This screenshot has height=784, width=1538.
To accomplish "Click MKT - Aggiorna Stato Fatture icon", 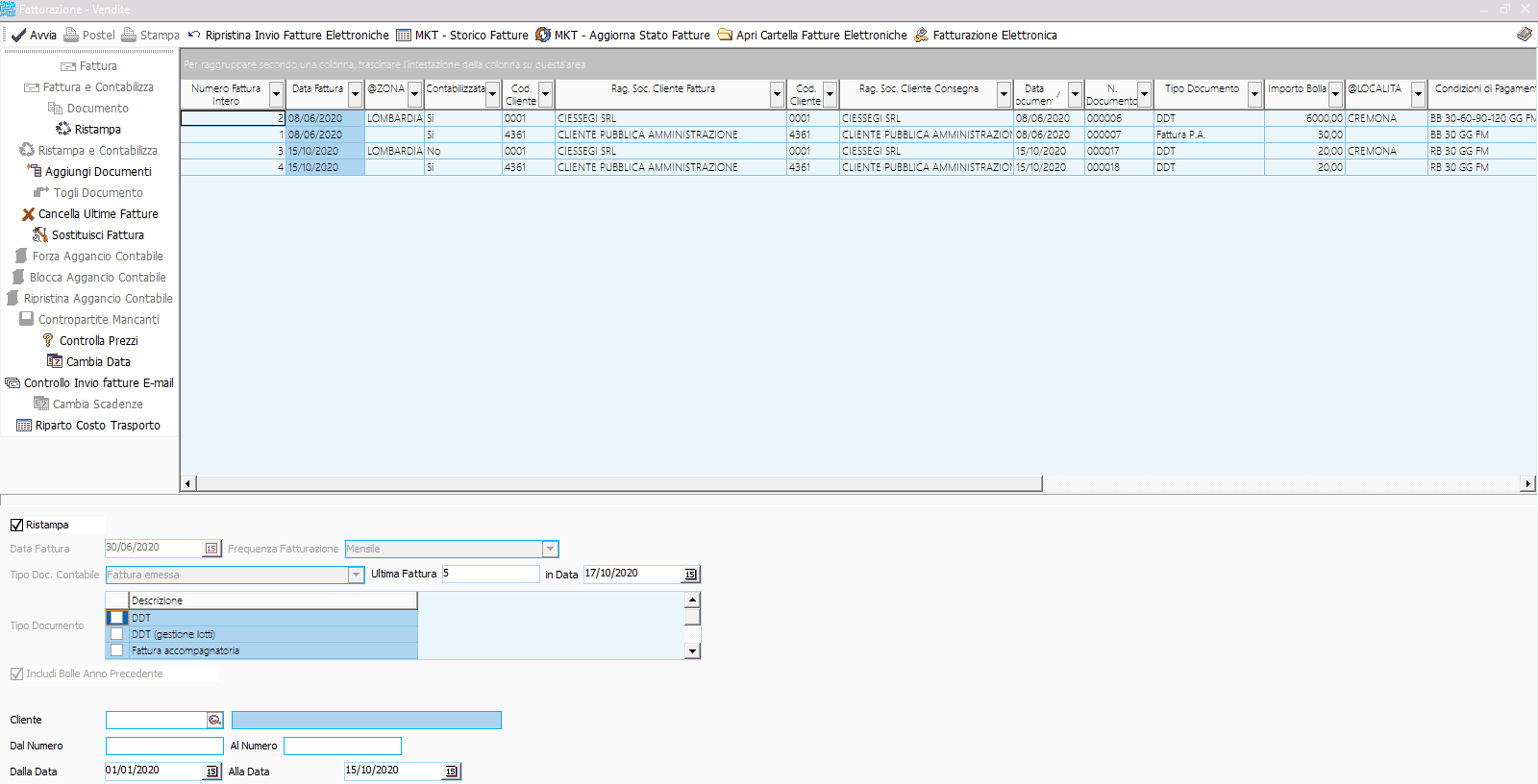I will 543,35.
